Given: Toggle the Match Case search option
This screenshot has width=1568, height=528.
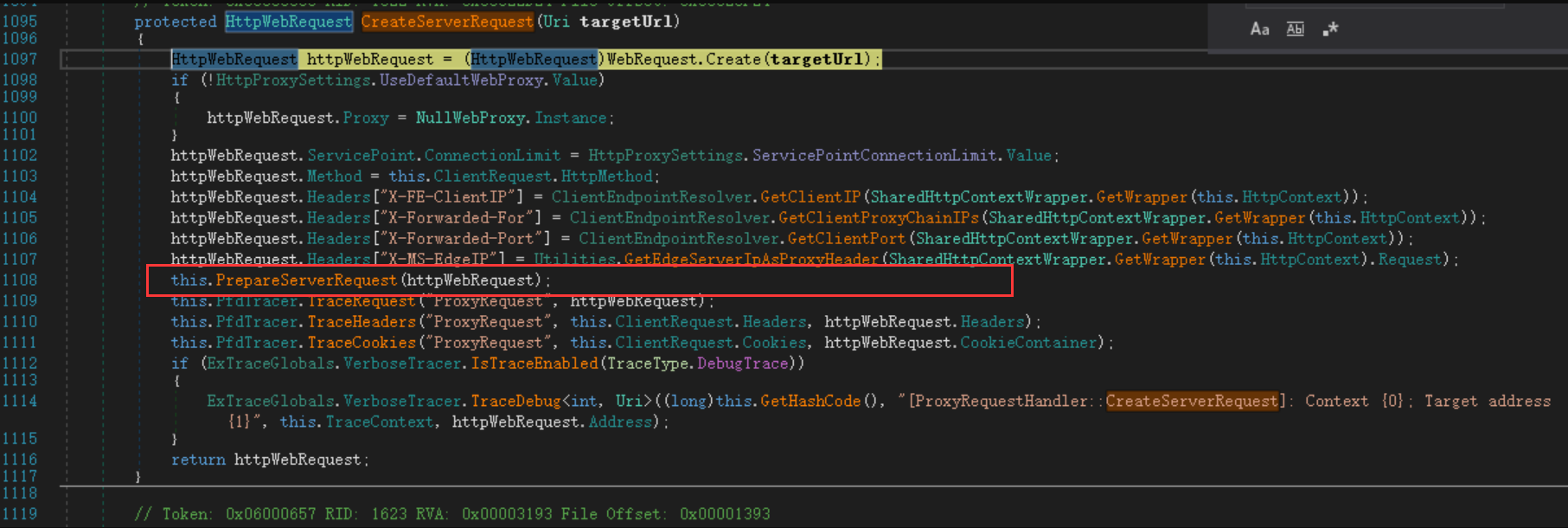Looking at the screenshot, I should 1259,29.
